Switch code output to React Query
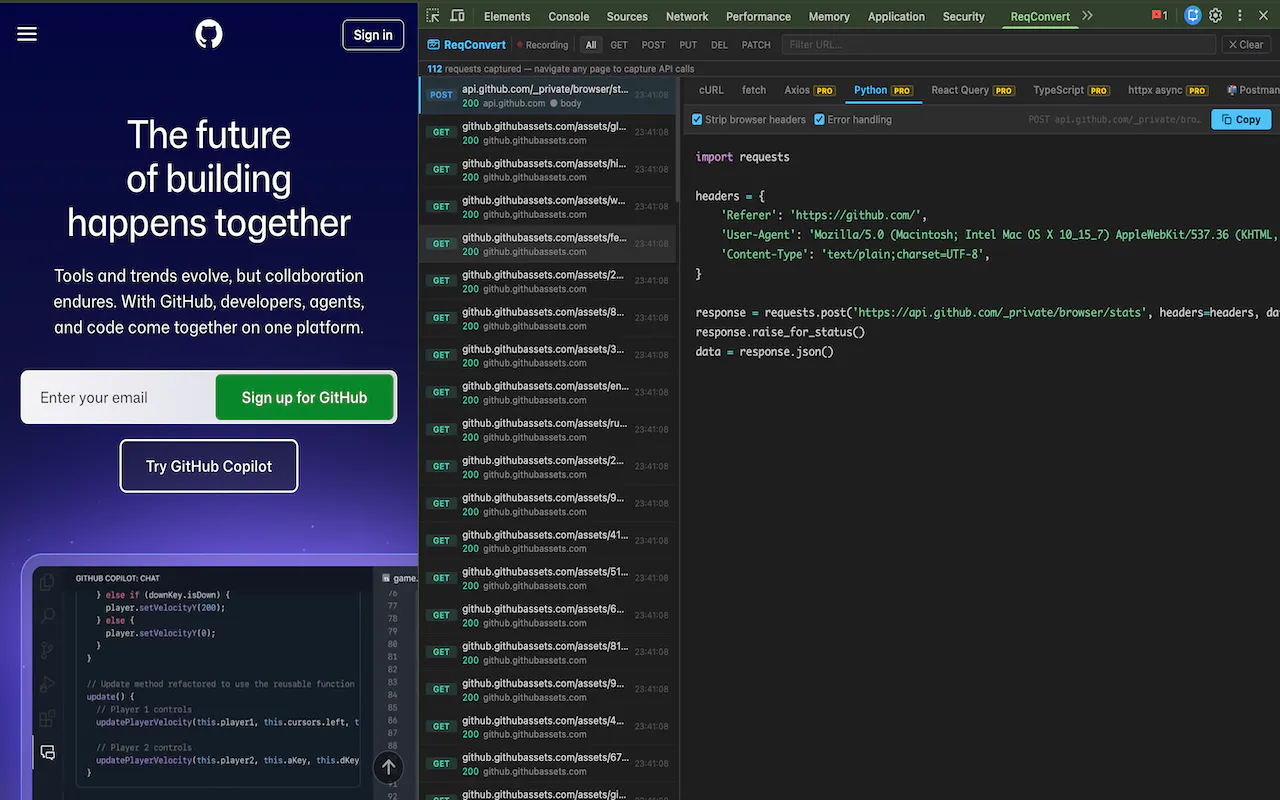 tap(973, 90)
